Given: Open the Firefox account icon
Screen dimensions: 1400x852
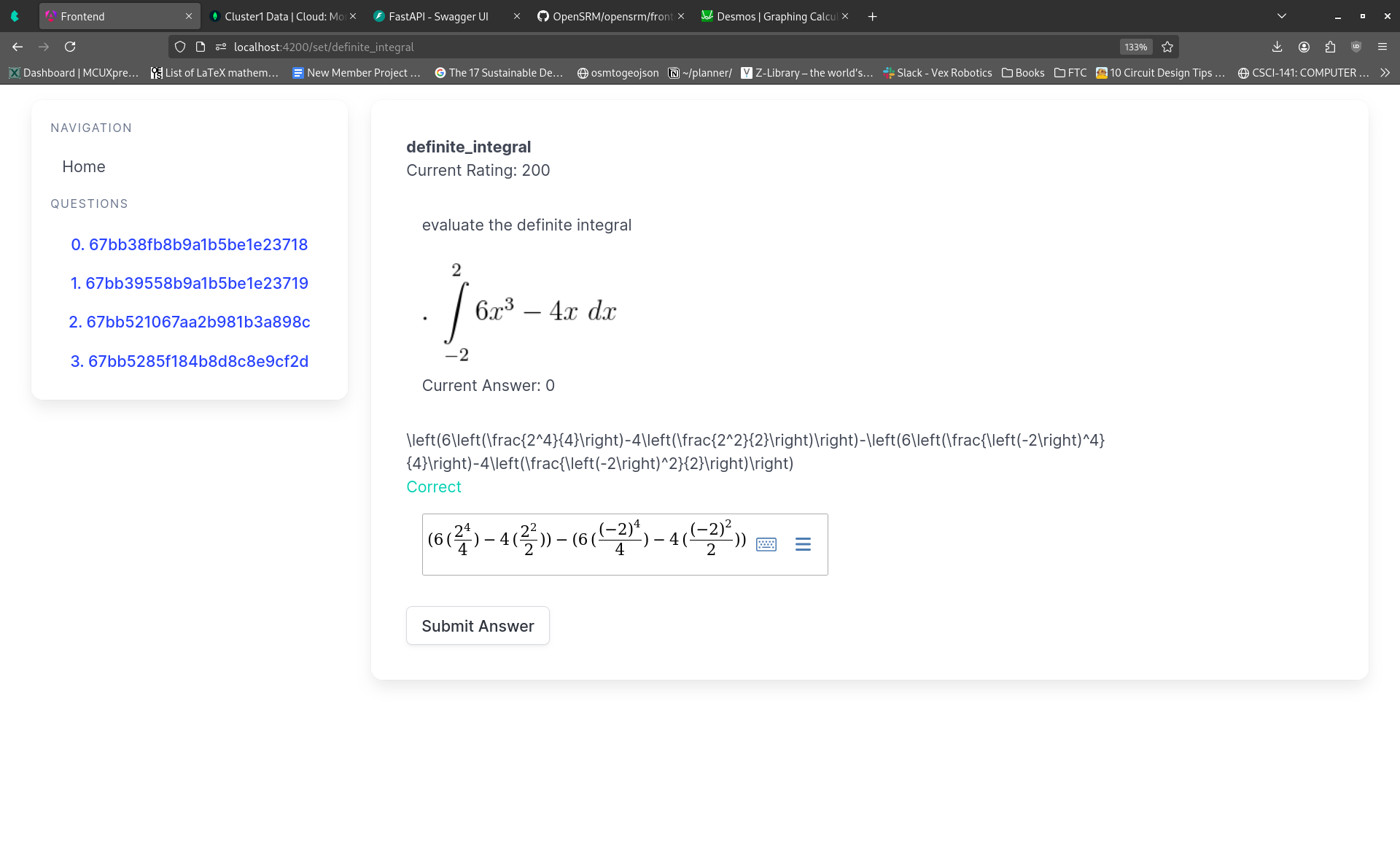Looking at the screenshot, I should (x=1304, y=47).
